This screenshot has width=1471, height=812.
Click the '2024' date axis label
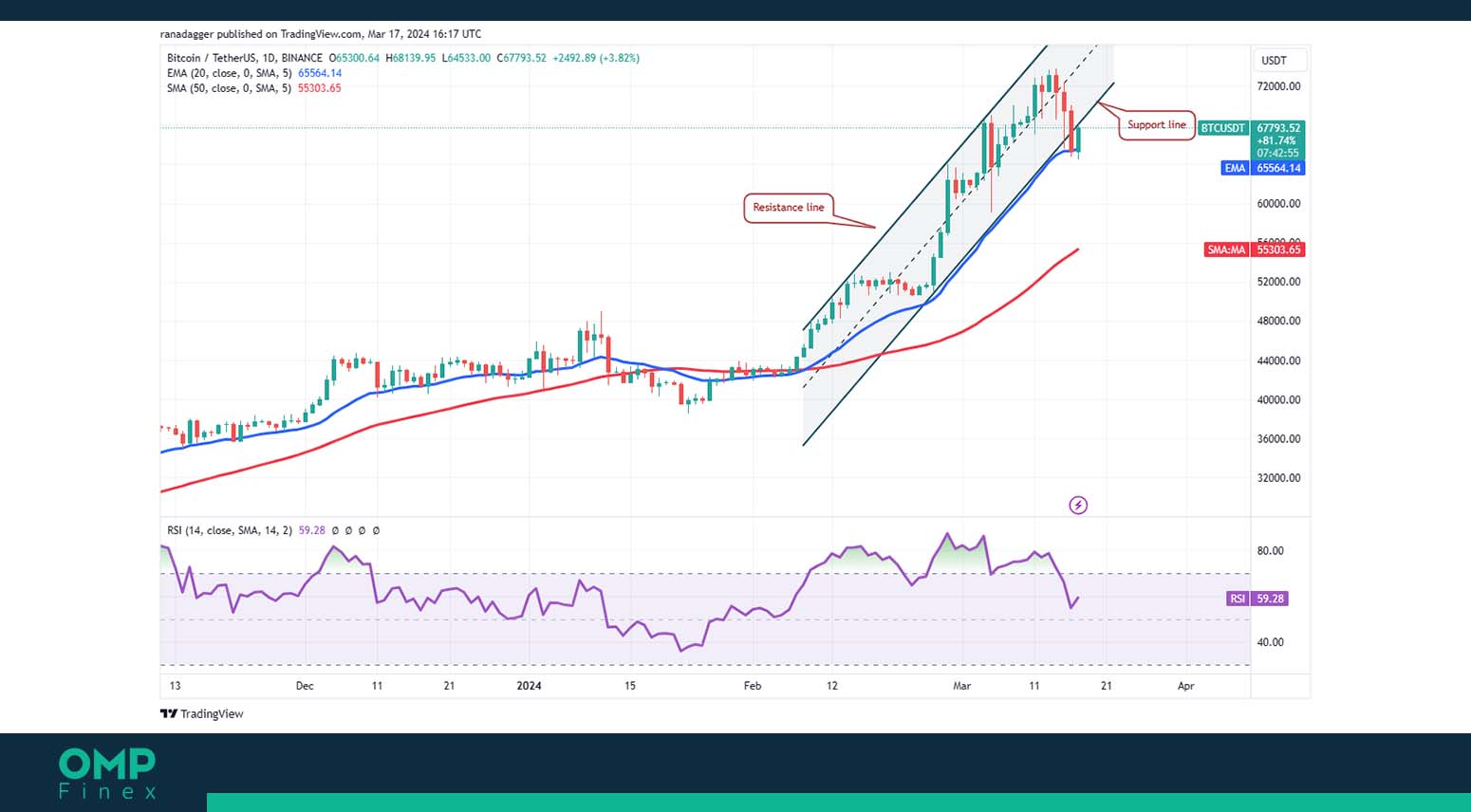(529, 686)
